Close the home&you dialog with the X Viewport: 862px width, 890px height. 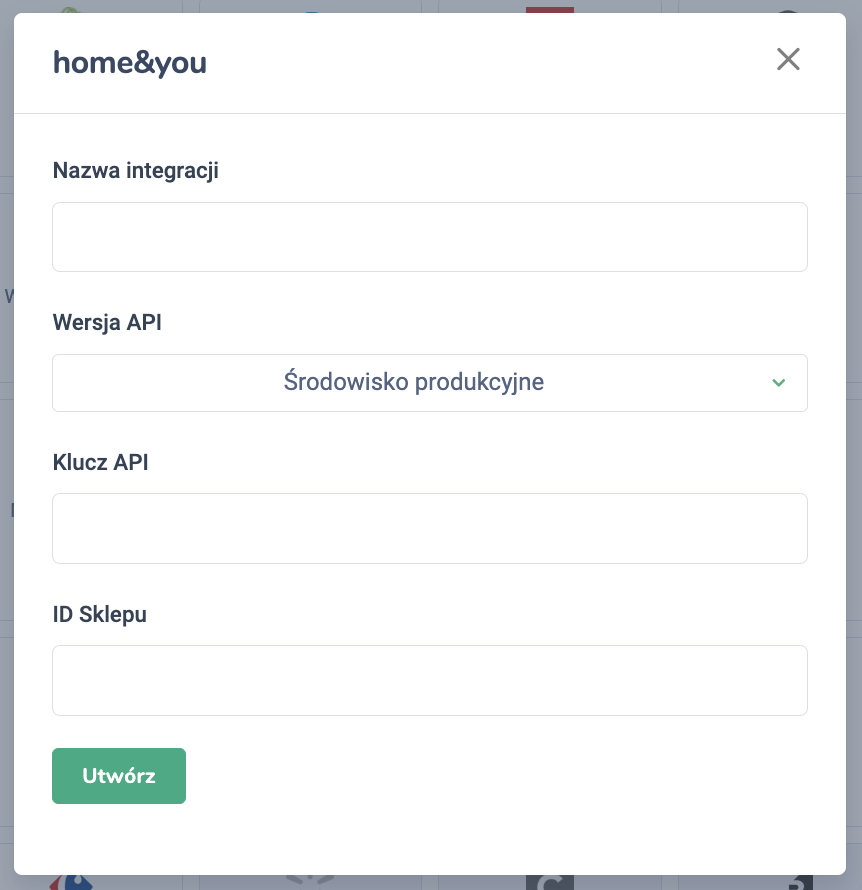pos(788,60)
